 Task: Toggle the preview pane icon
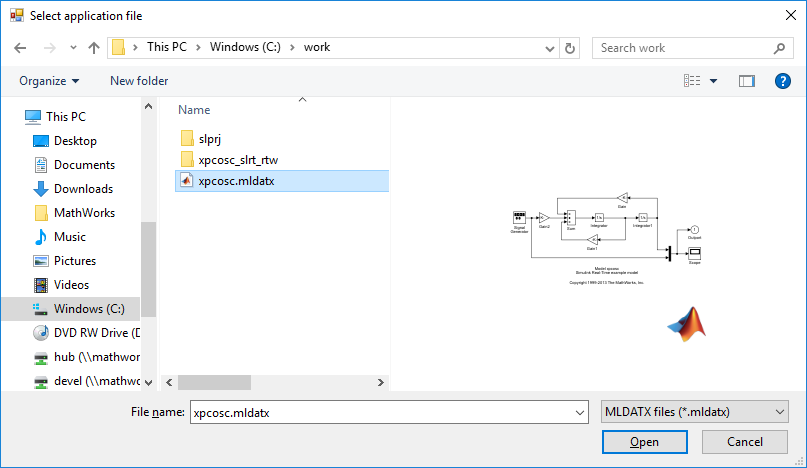coord(746,81)
